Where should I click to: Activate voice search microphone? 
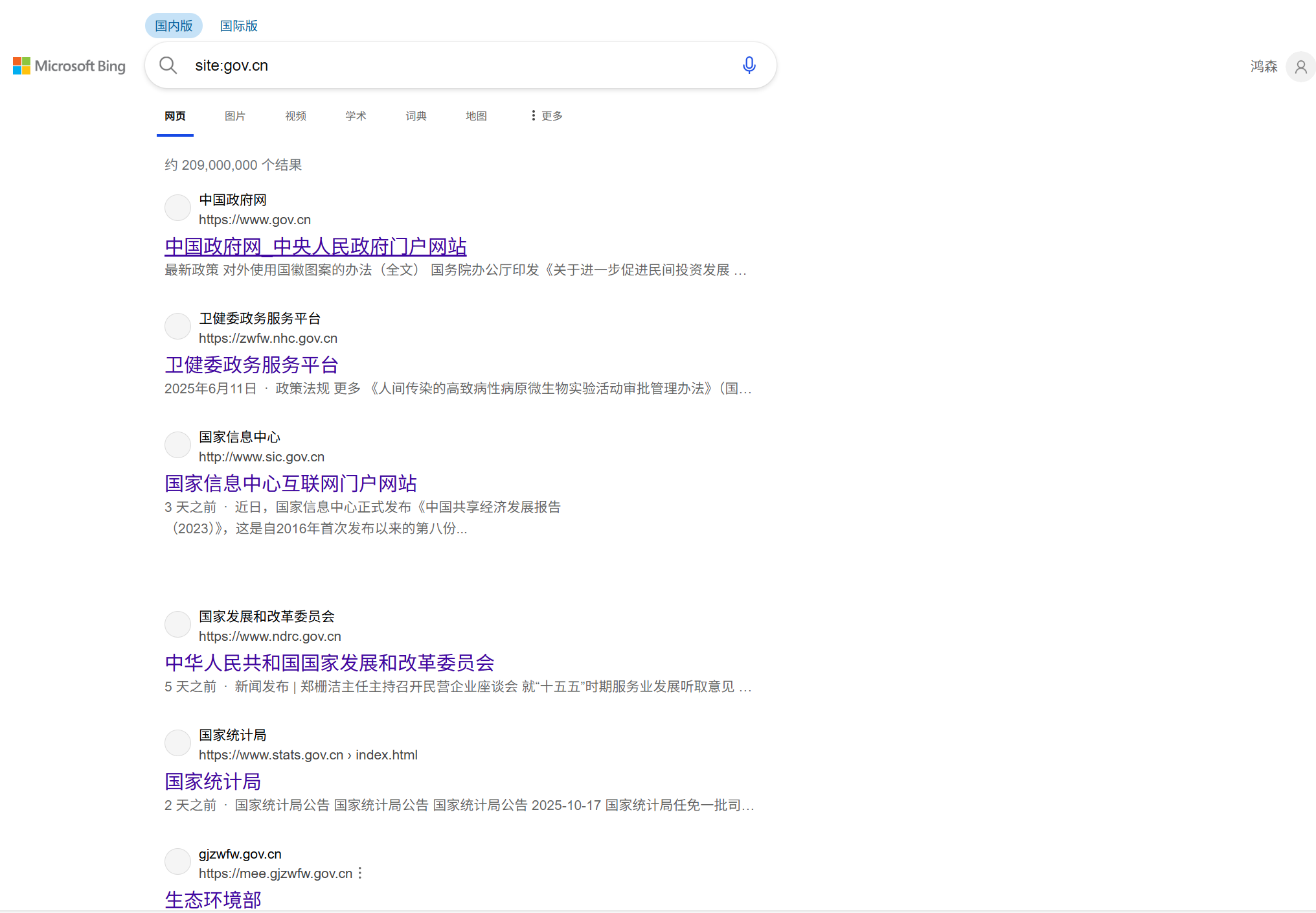click(x=749, y=65)
